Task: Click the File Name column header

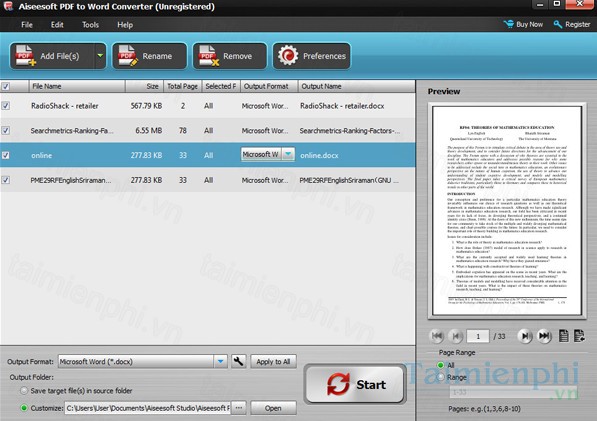Action: click(x=77, y=86)
